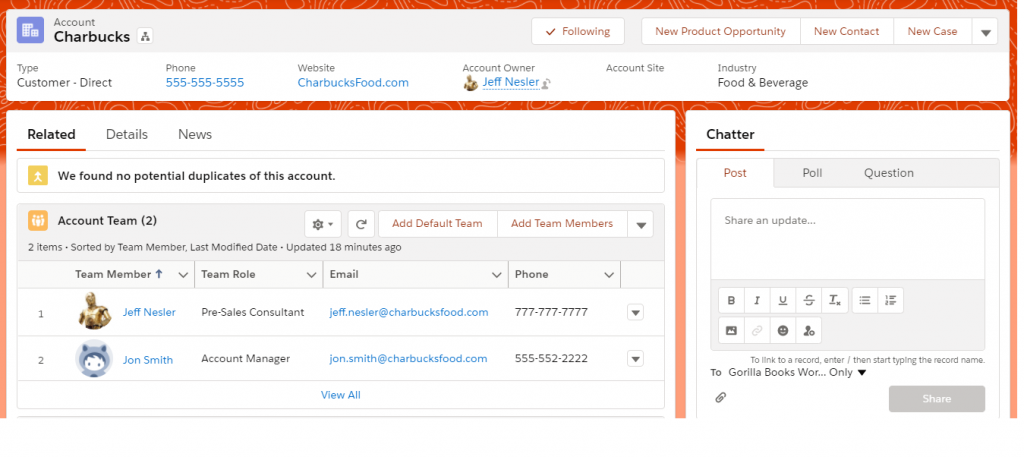The image size is (1024, 457).
Task: Insert a bulleted list in Chatter post
Action: [x=865, y=300]
